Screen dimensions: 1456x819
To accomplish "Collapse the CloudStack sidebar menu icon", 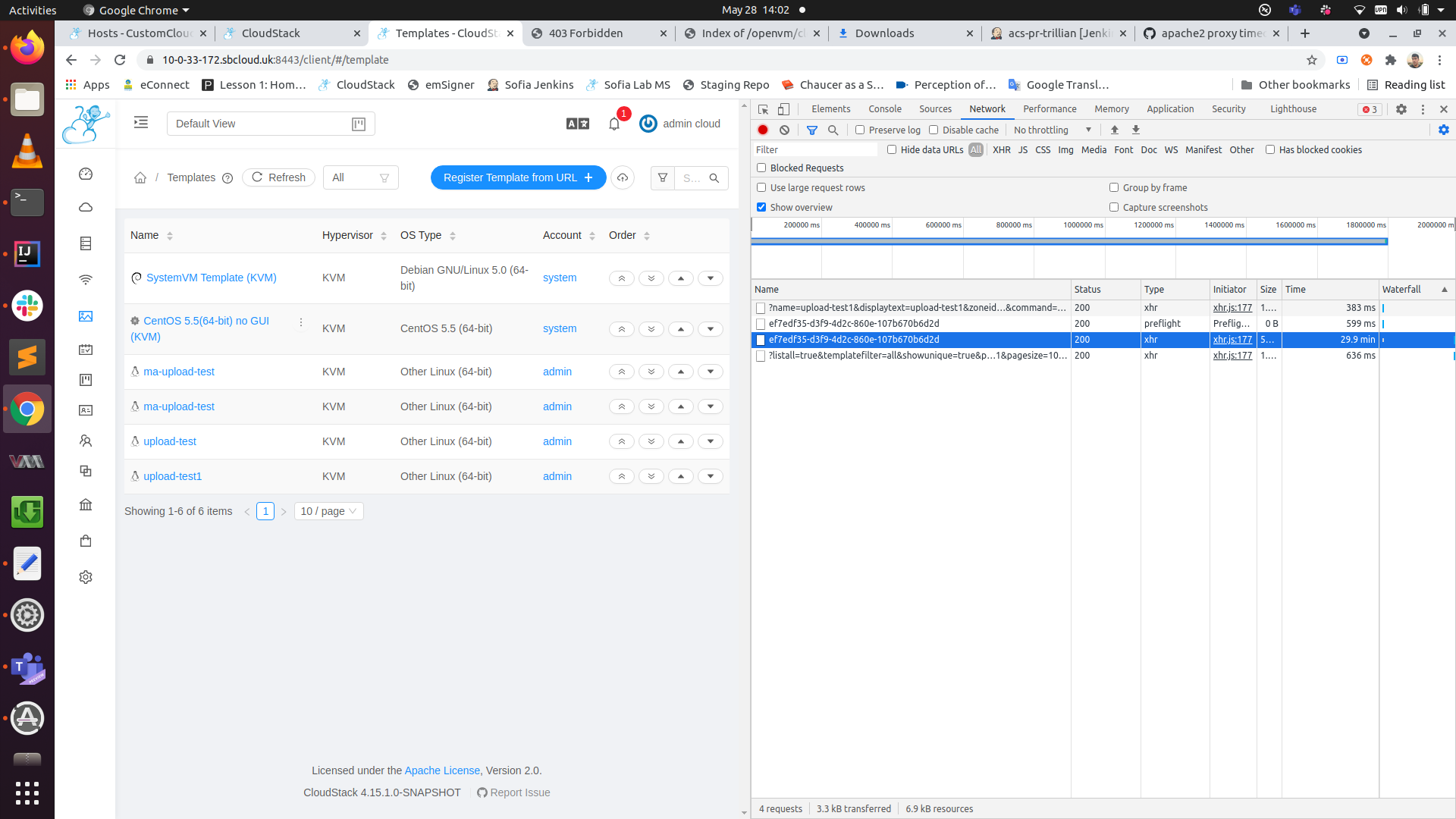I will [x=141, y=123].
